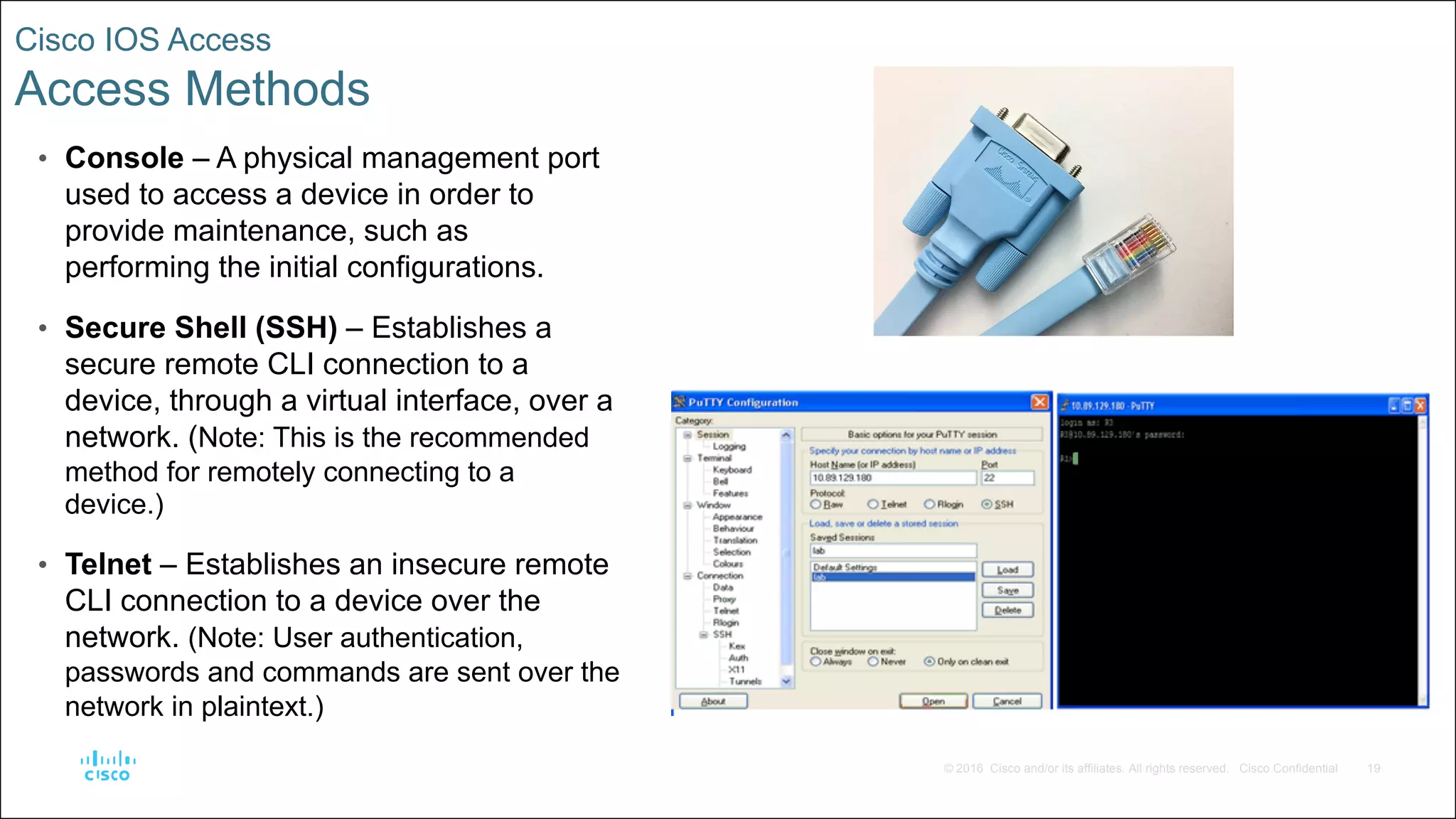The height and width of the screenshot is (819, 1456).
Task: Select the Telnet protocol radio button
Action: point(873,504)
